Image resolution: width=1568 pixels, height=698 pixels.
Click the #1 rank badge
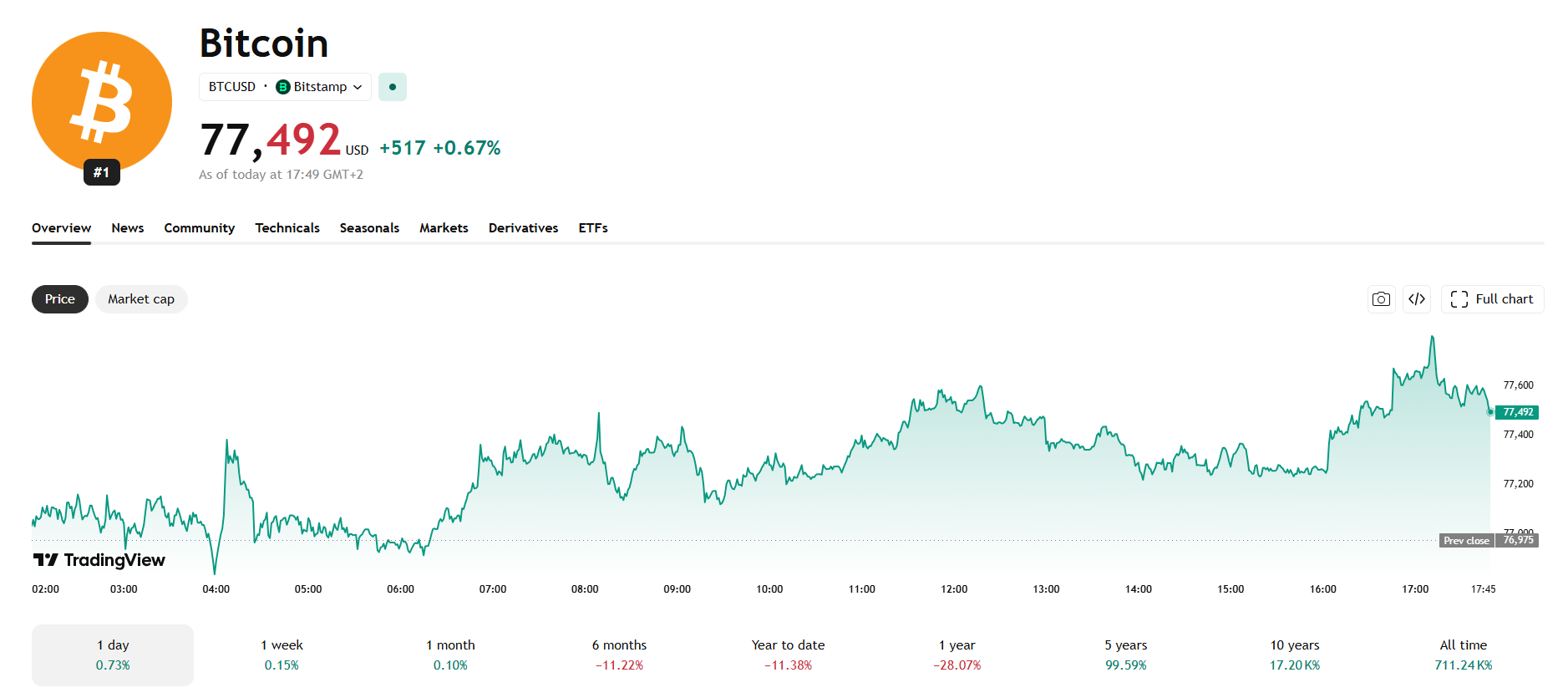102,172
